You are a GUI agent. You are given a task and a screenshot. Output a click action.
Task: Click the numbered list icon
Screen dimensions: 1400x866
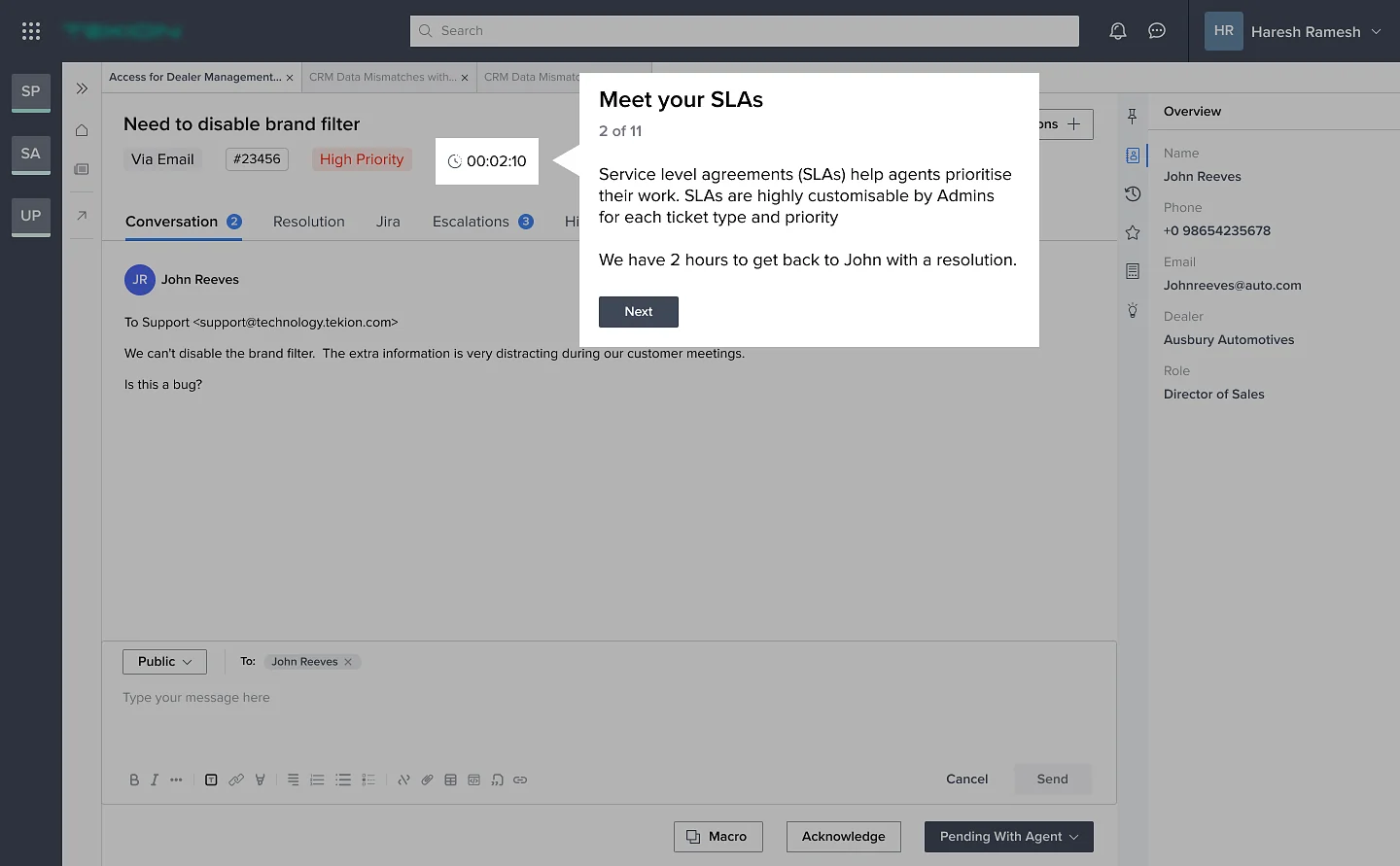click(x=318, y=779)
